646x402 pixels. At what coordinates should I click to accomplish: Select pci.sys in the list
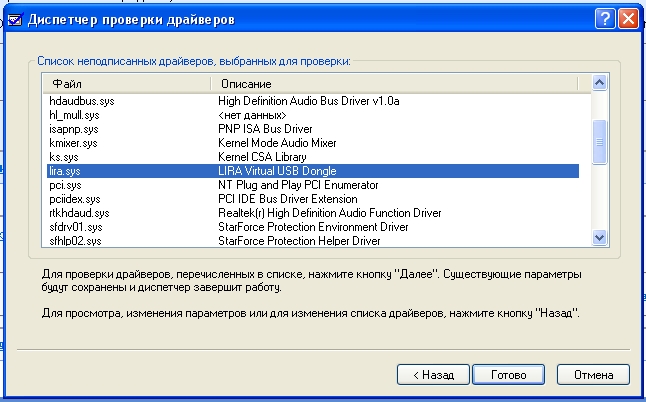(64, 185)
